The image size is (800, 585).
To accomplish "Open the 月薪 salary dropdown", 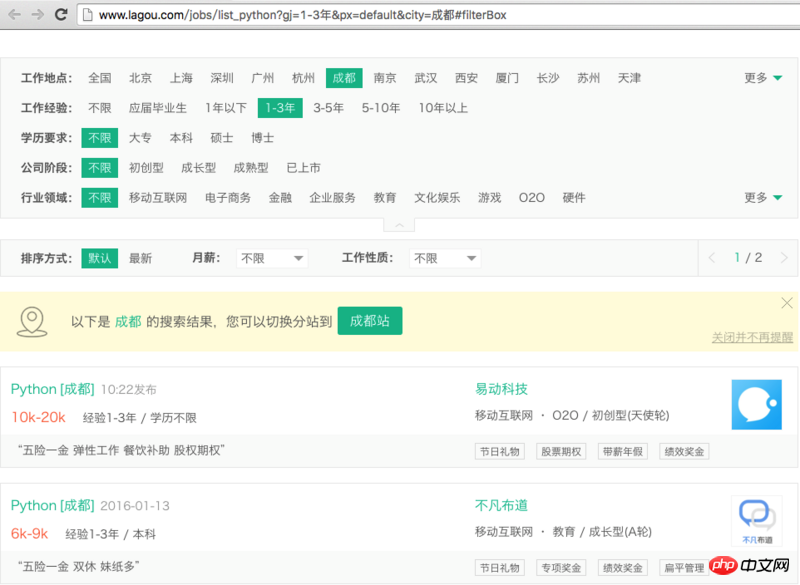I will click(x=272, y=258).
